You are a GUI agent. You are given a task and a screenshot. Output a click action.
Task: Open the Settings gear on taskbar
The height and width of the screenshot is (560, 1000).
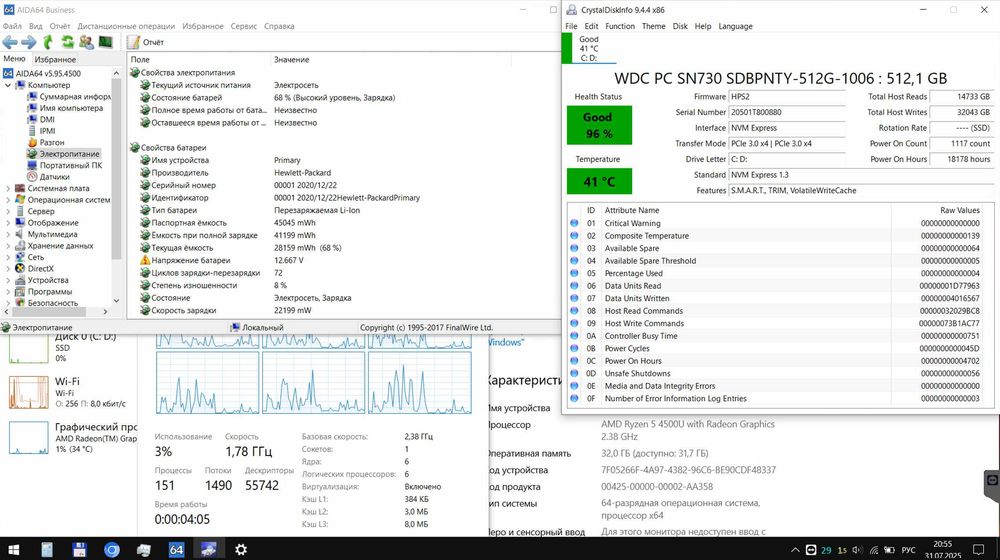pyautogui.click(x=241, y=549)
